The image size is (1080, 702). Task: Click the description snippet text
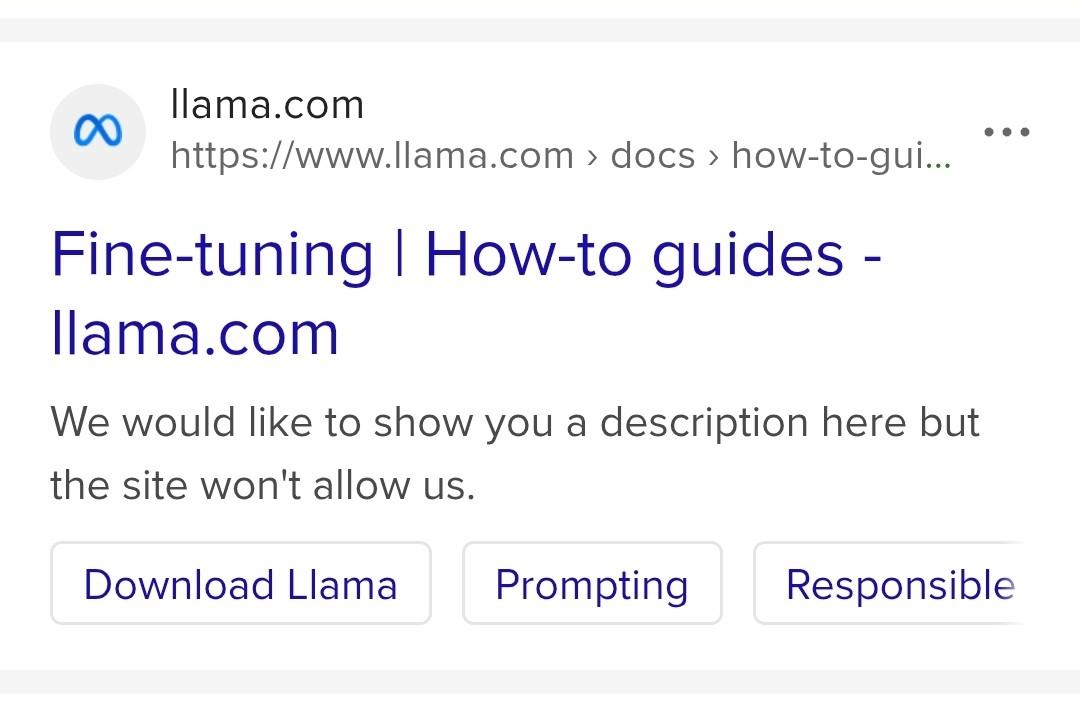tap(515, 453)
